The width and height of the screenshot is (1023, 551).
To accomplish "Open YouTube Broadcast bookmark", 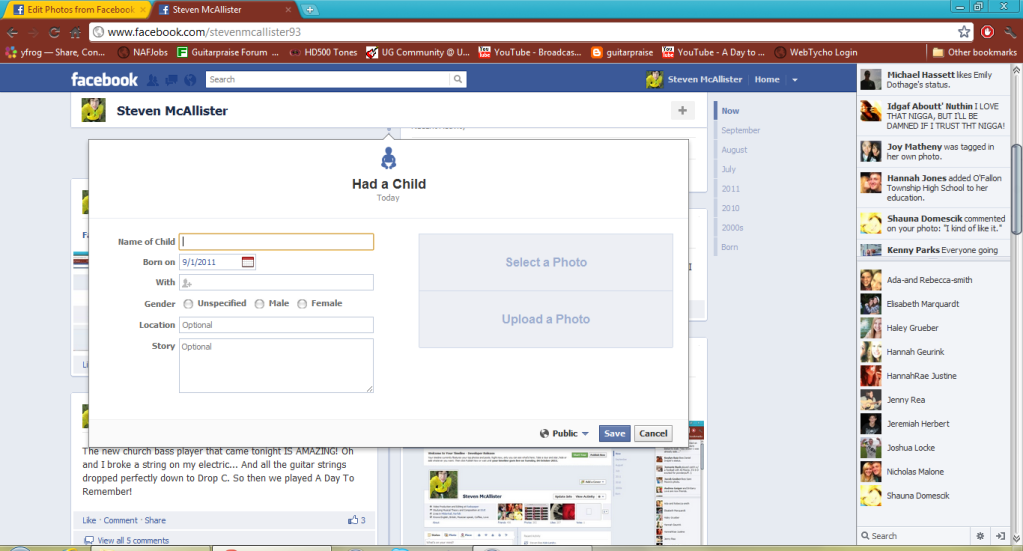I will (530, 52).
